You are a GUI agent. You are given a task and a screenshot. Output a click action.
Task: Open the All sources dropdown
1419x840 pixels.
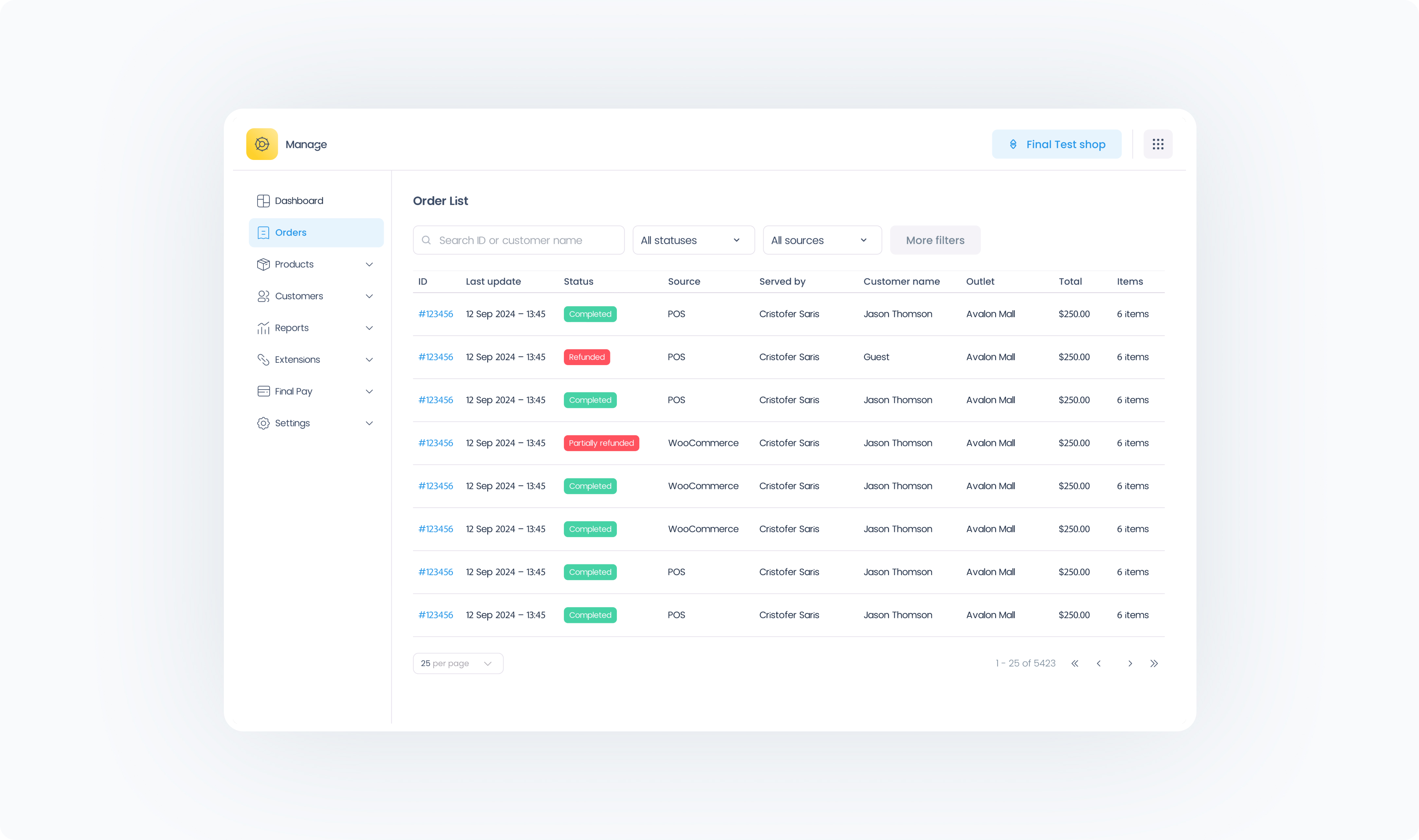coord(822,240)
